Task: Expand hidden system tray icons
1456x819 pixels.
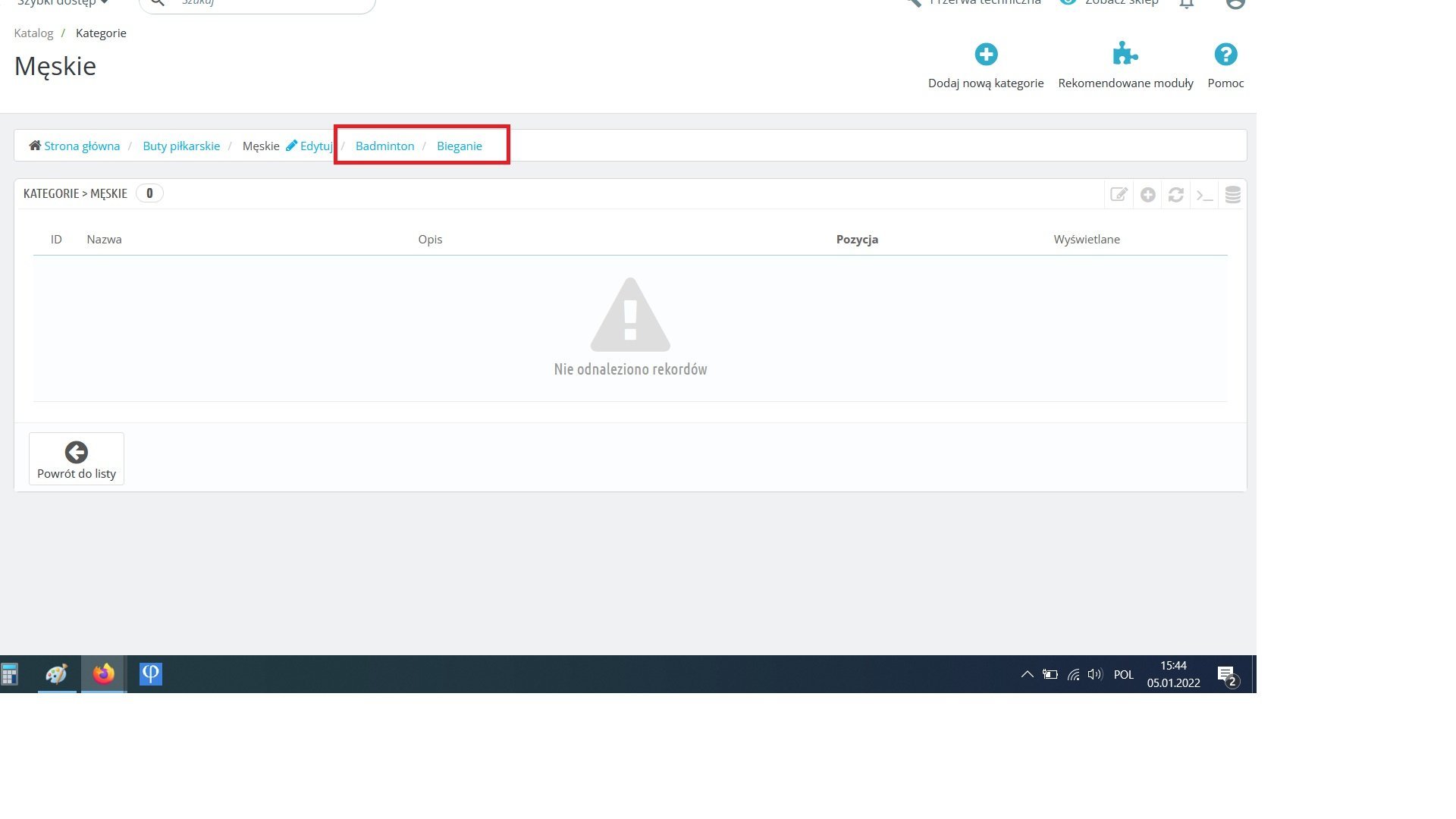Action: (x=1027, y=674)
